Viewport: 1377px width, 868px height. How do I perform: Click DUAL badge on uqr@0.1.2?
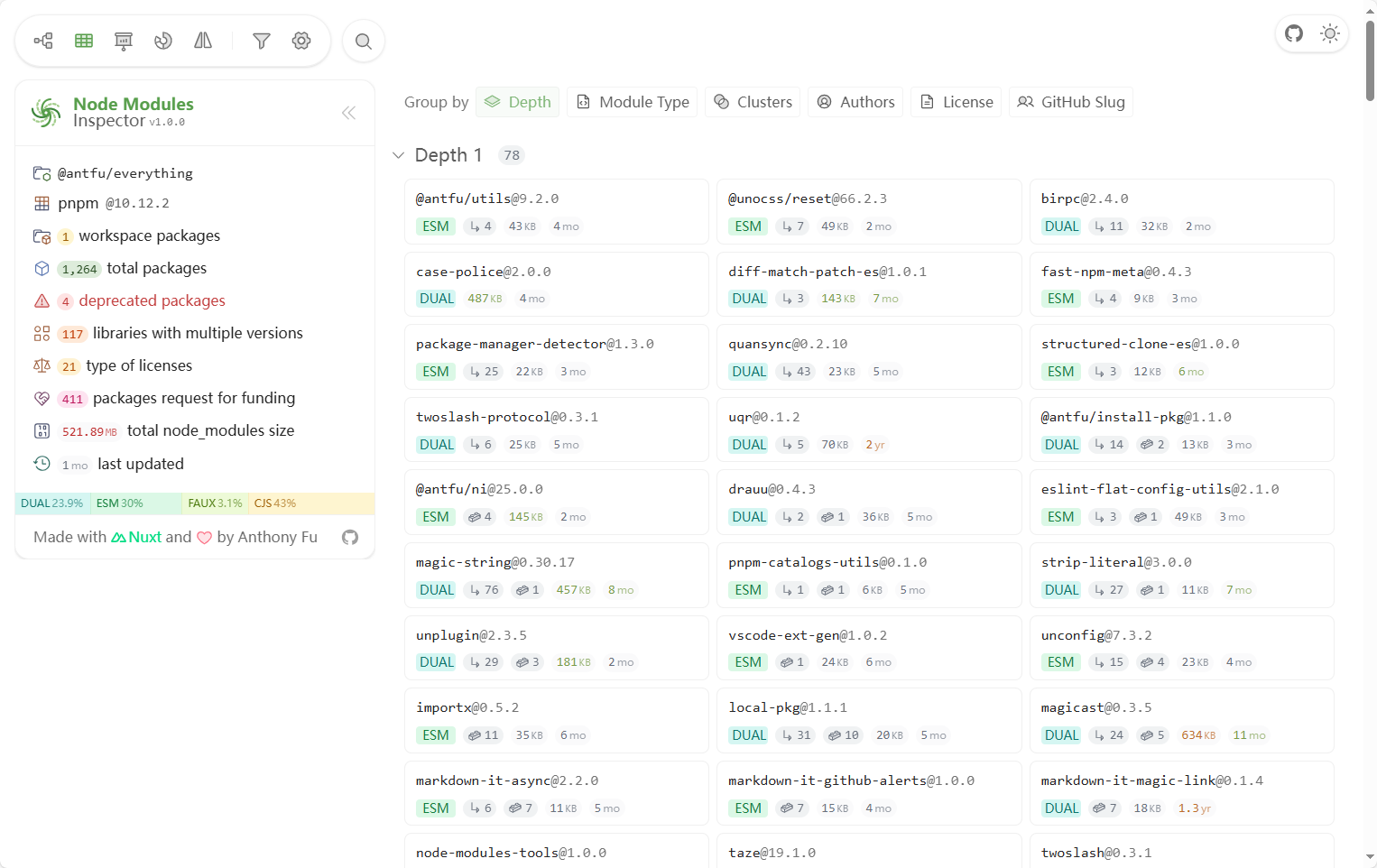[749, 445]
